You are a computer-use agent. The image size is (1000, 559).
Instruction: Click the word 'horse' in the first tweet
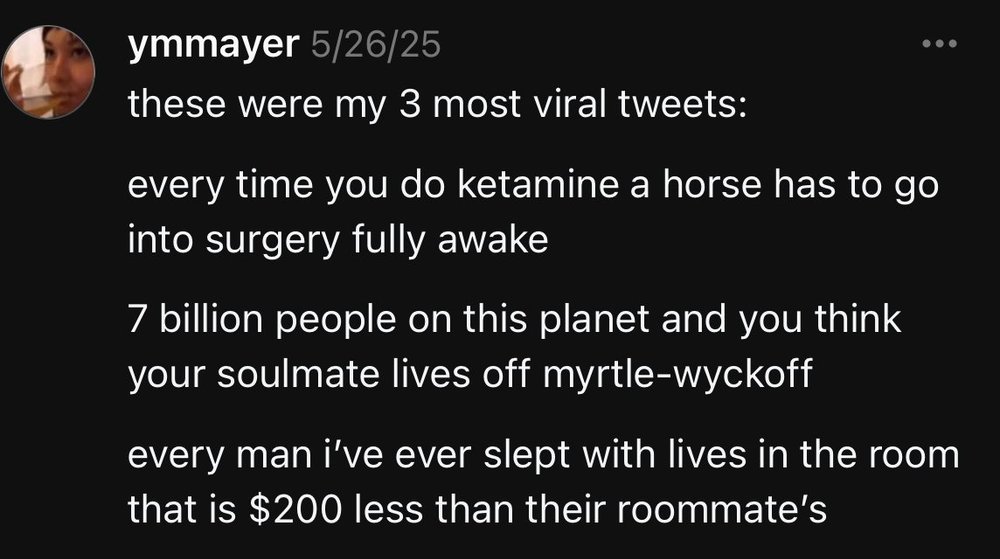coord(712,185)
